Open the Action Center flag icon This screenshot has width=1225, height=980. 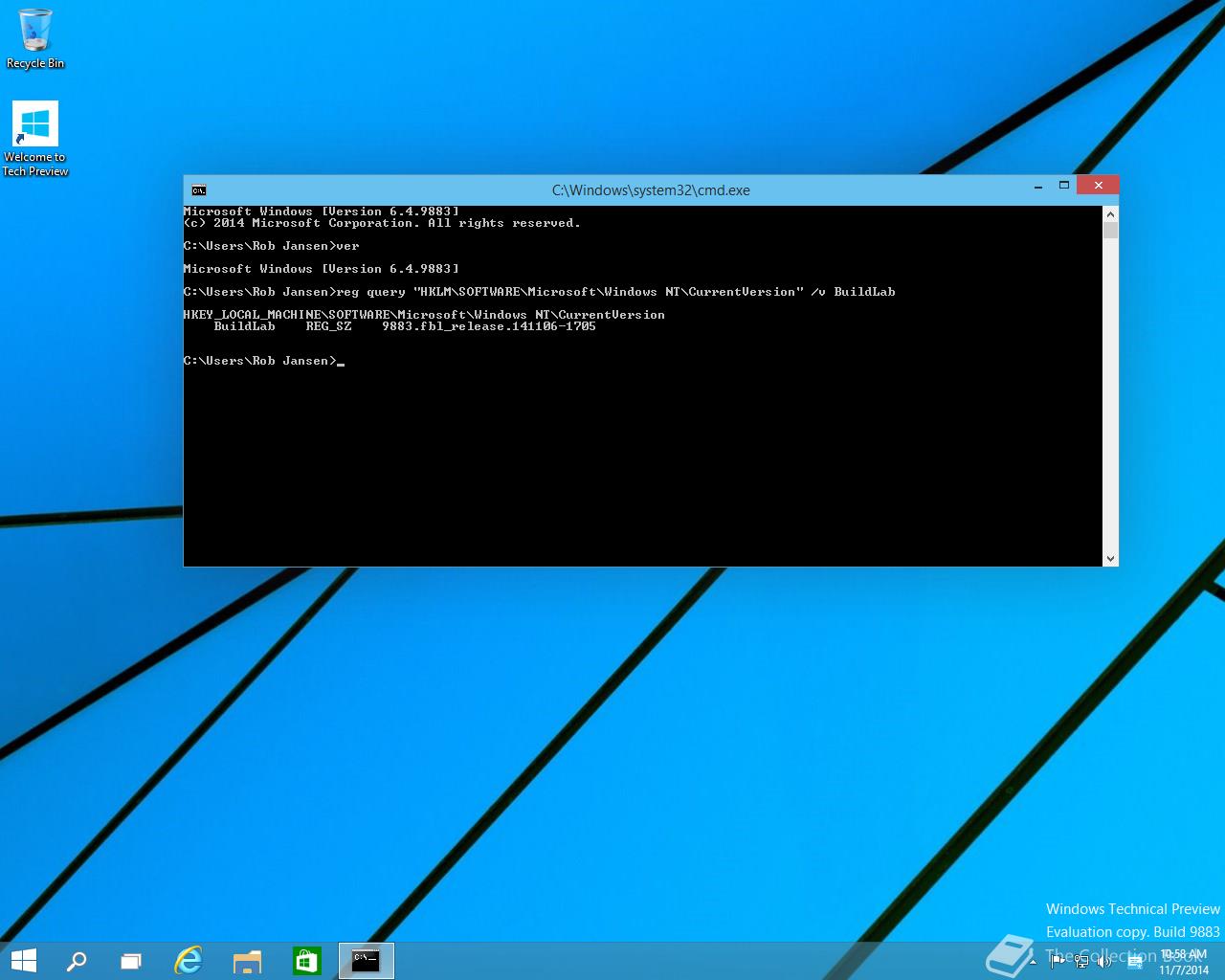tap(1057, 962)
